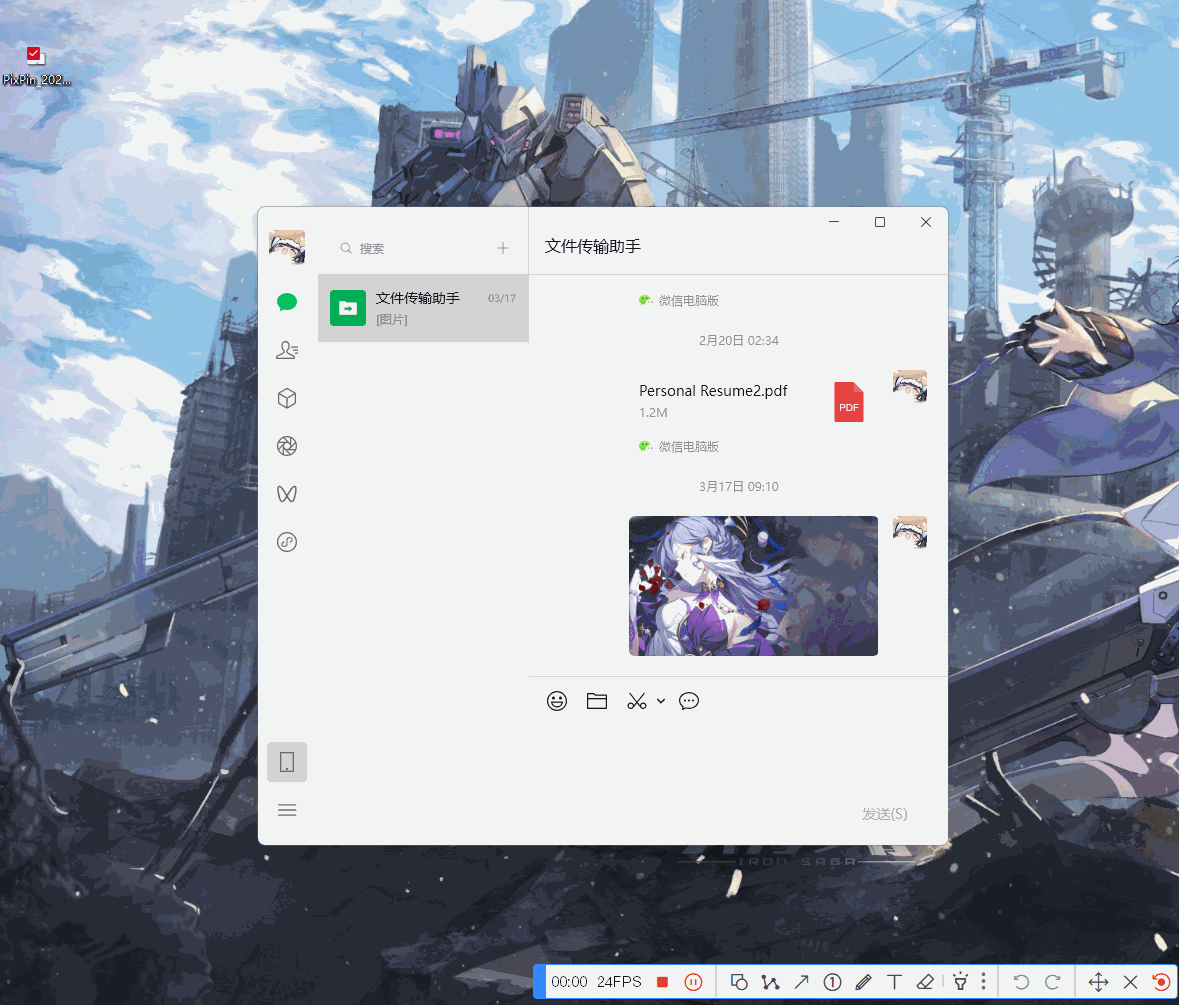
Task: Click the 3月17日 09:10 timestamp
Action: click(x=738, y=486)
